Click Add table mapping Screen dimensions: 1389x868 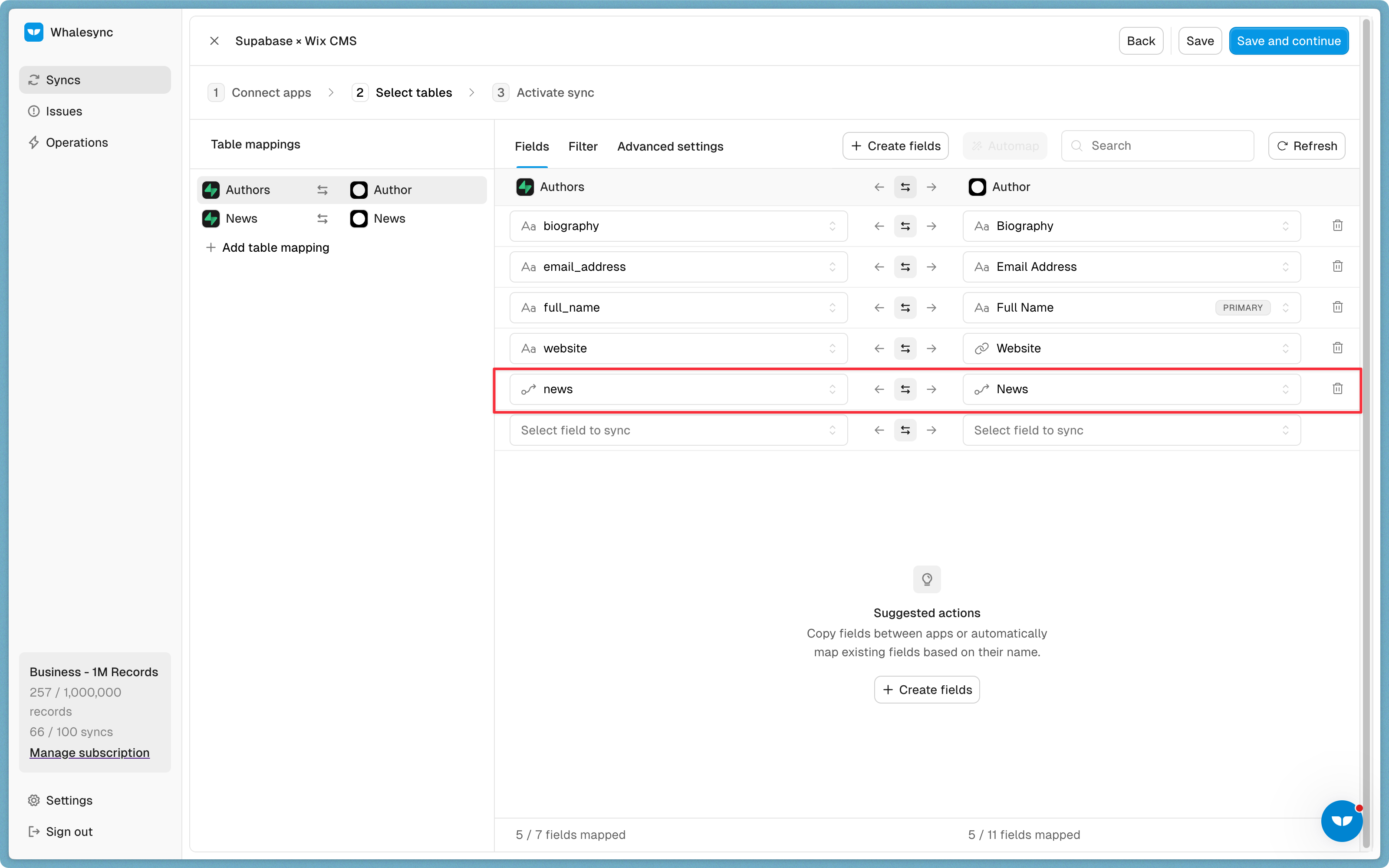[x=267, y=247]
